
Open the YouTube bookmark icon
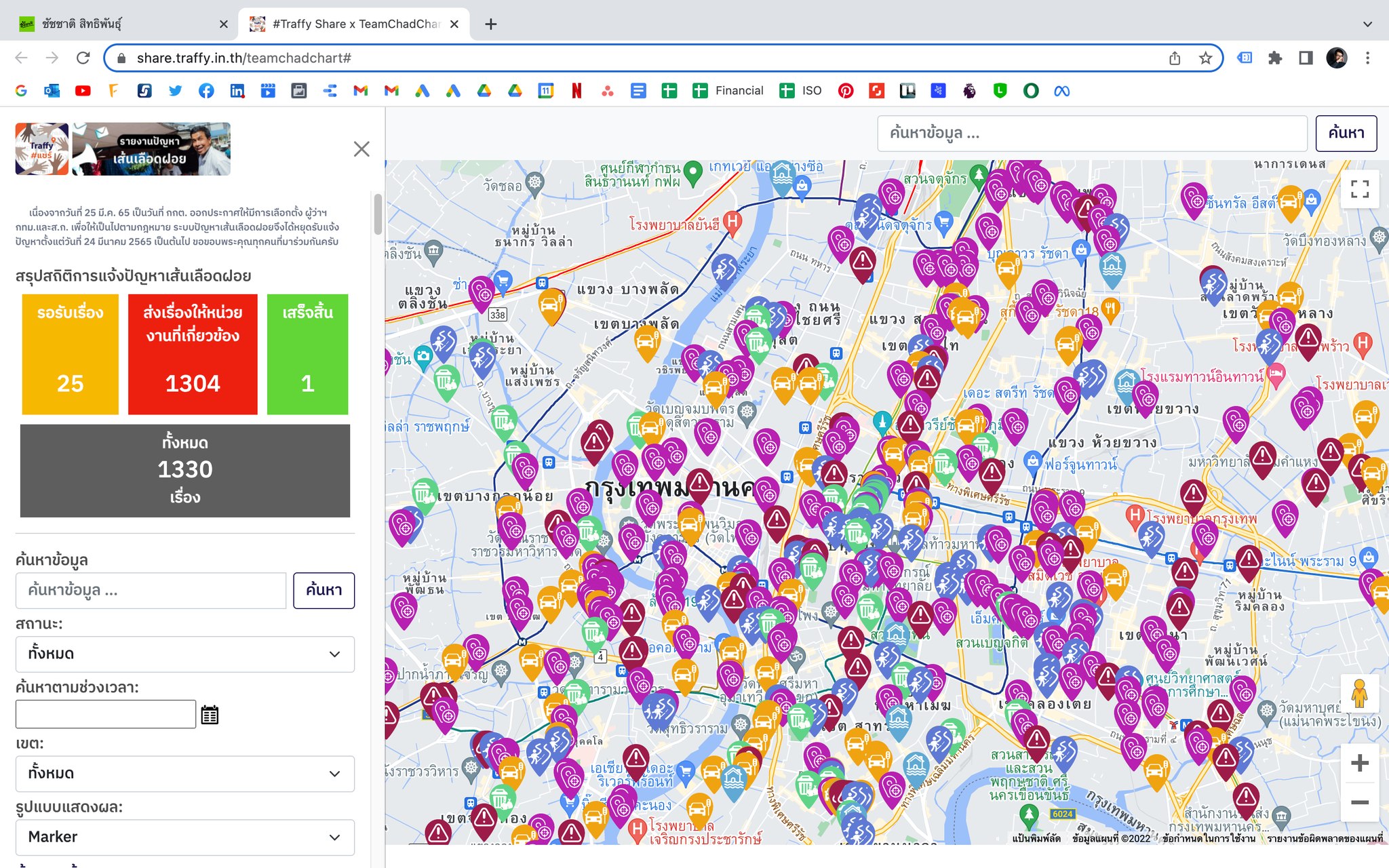[83, 91]
